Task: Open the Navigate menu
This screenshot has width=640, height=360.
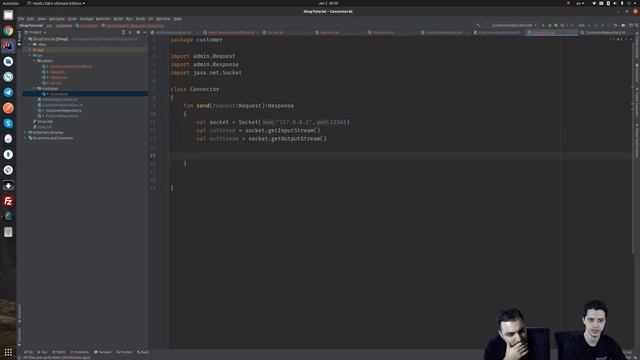Action: pyautogui.click(x=57, y=19)
